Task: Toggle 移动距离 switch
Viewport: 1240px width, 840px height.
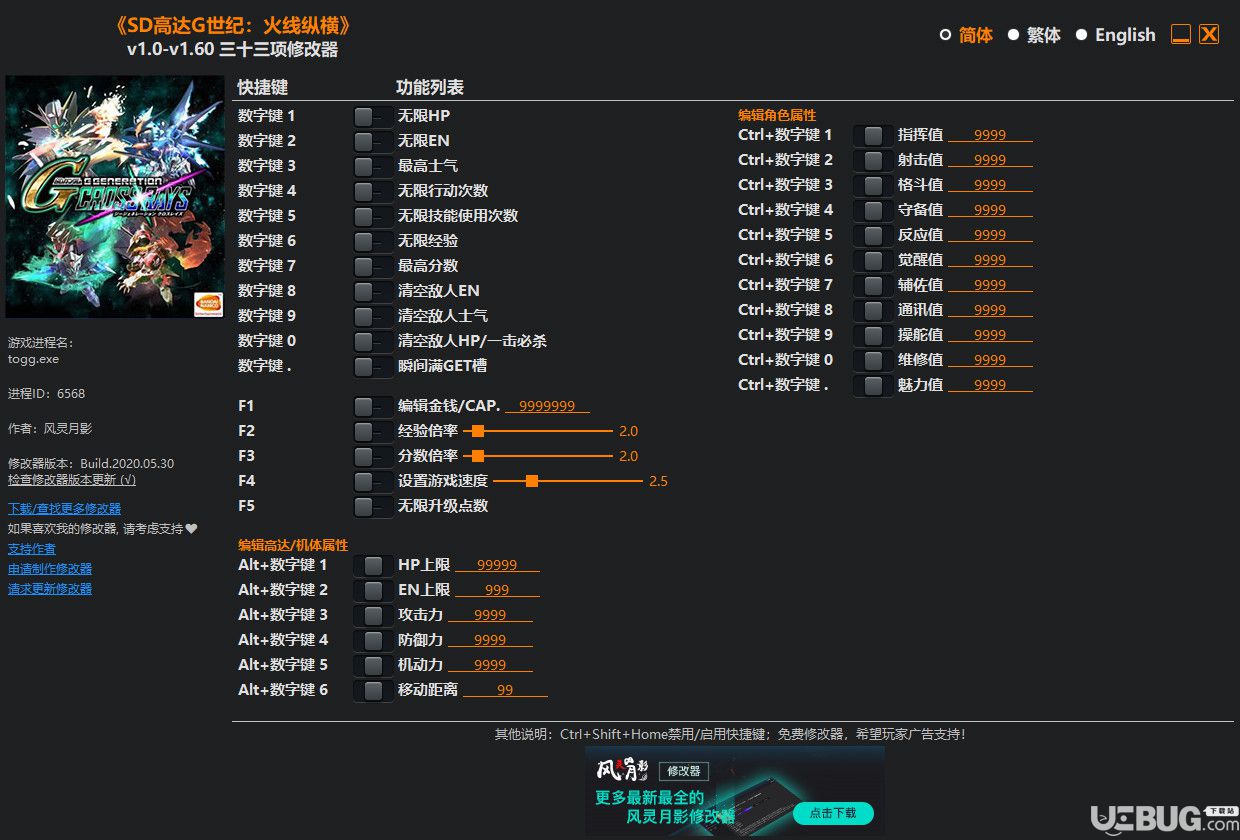Action: tap(373, 690)
